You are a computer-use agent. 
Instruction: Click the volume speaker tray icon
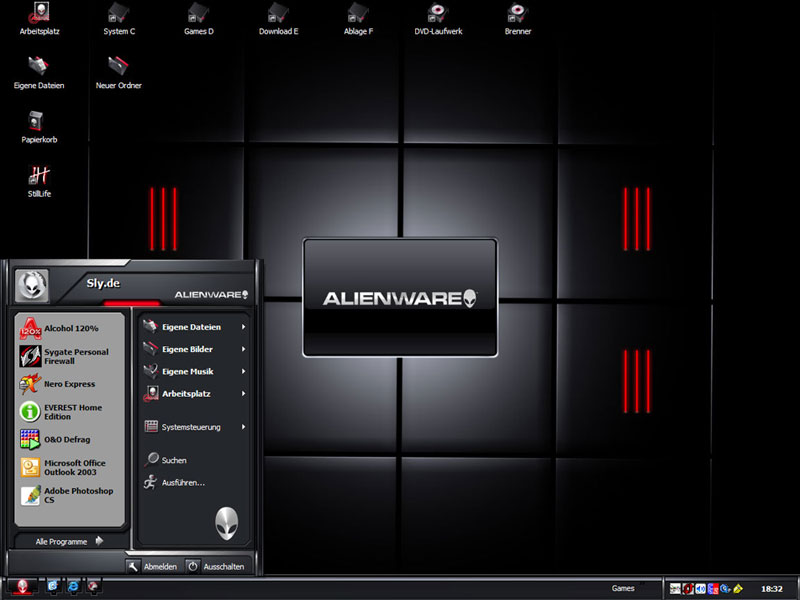pos(701,589)
